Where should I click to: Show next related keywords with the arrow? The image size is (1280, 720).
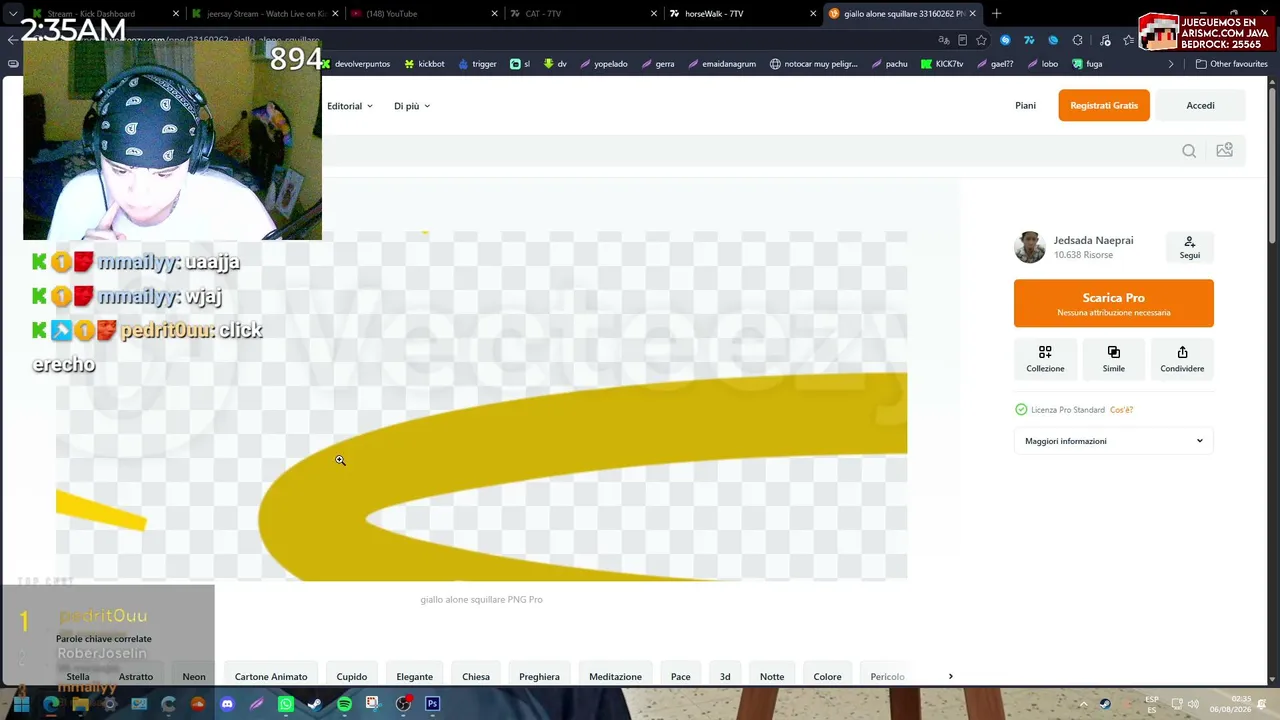click(x=950, y=677)
